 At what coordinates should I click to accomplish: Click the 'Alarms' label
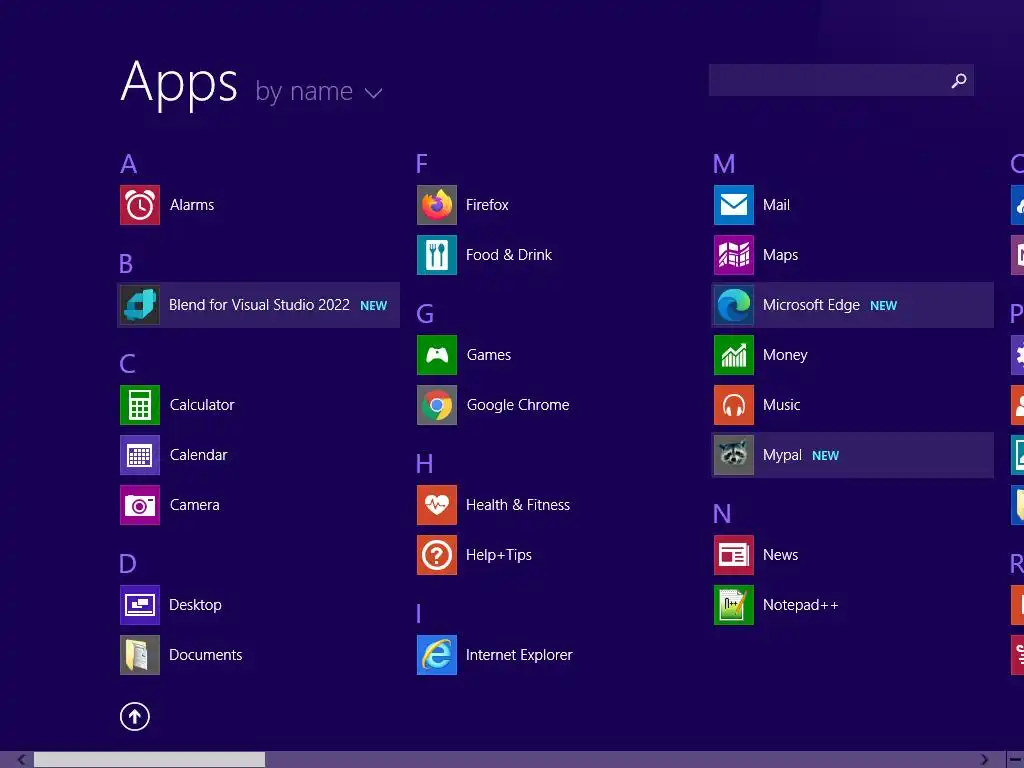click(192, 205)
